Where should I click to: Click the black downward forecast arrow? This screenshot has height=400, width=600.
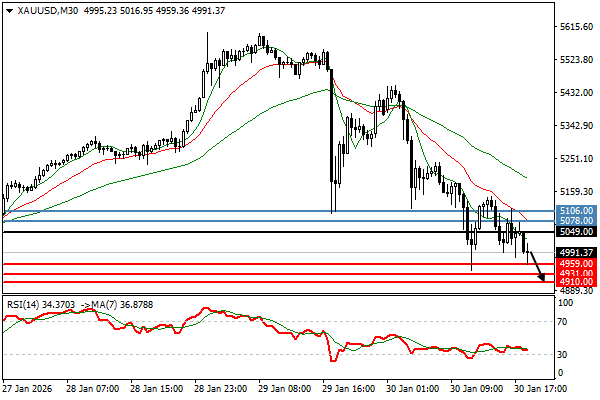tap(537, 266)
